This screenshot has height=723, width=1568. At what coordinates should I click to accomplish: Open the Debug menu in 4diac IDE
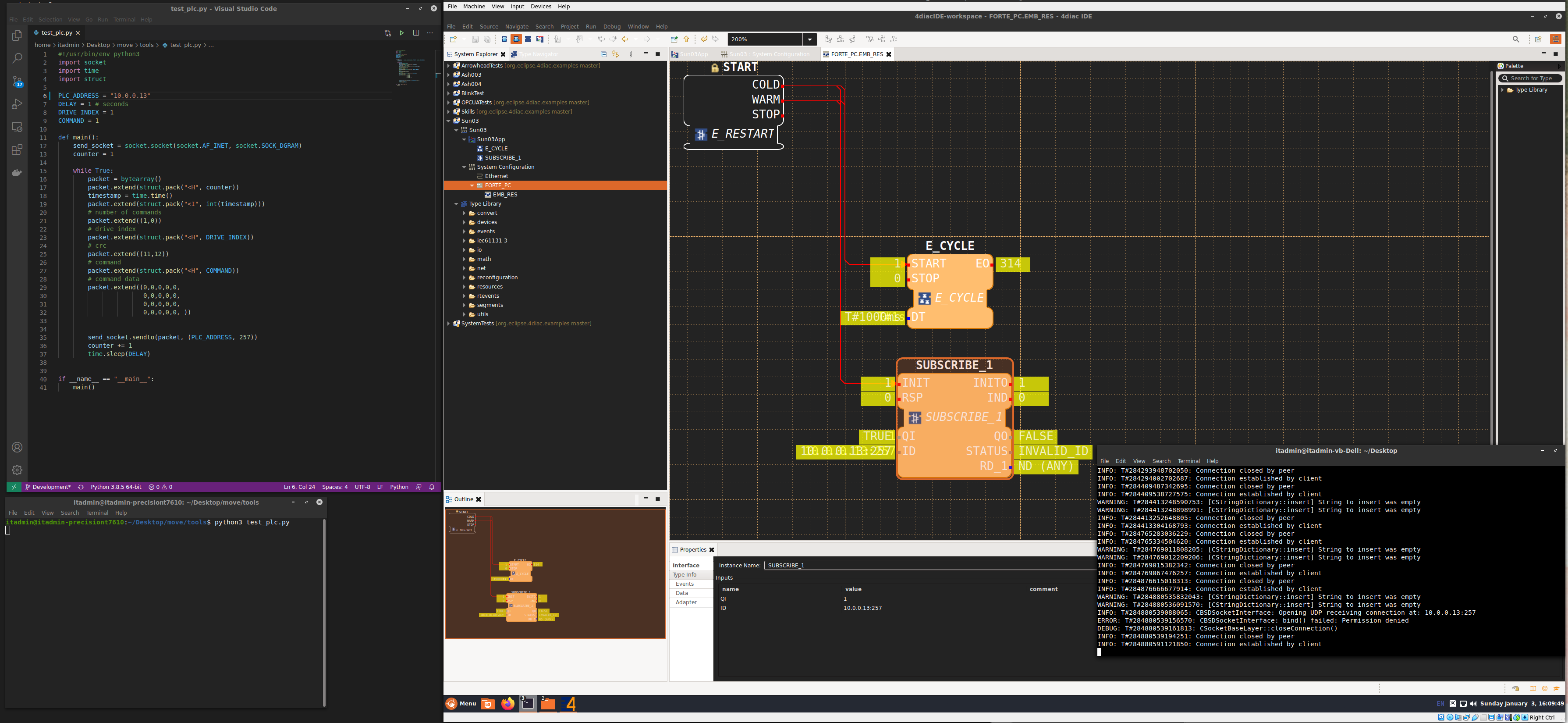611,27
